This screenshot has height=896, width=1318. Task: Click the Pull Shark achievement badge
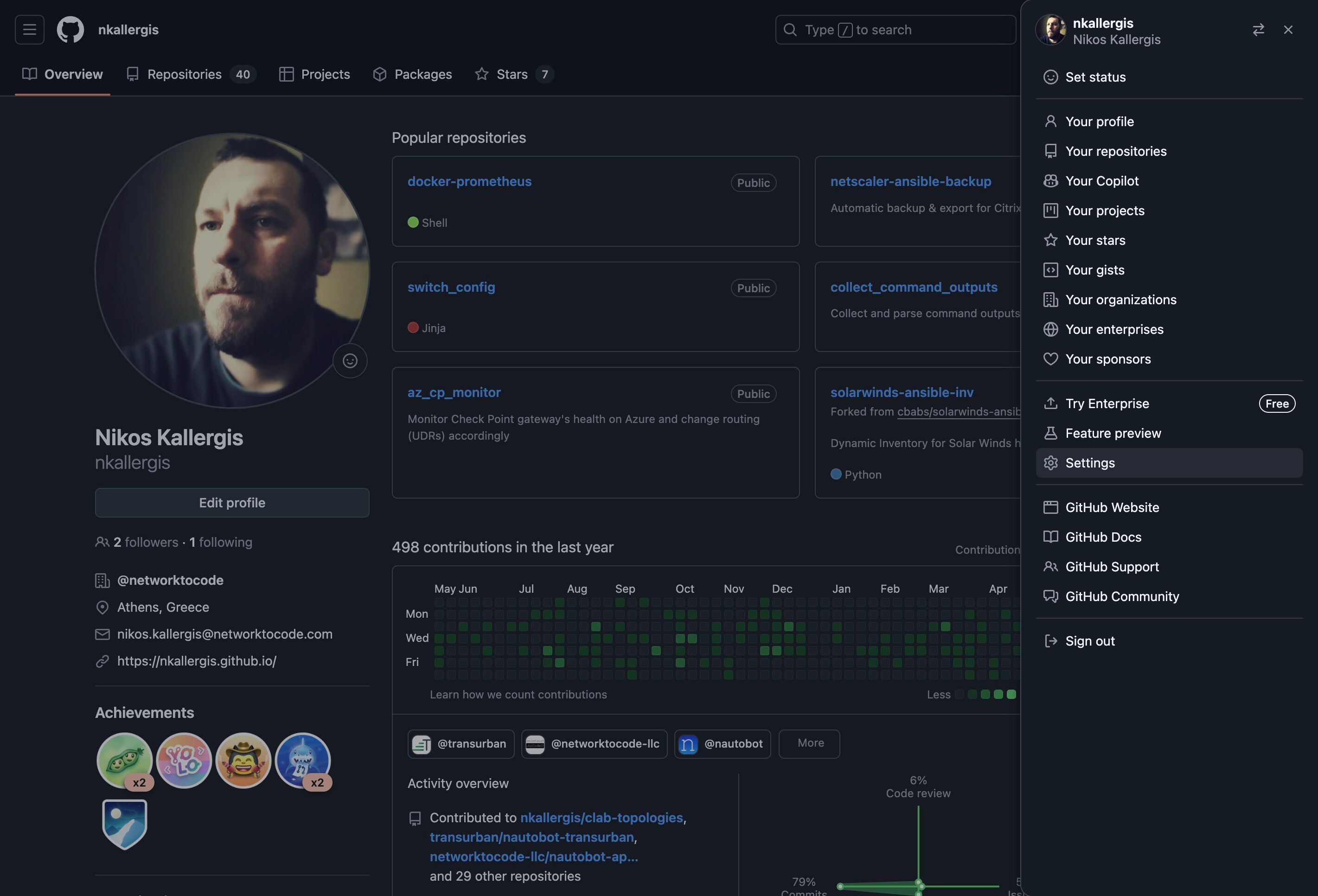click(303, 760)
